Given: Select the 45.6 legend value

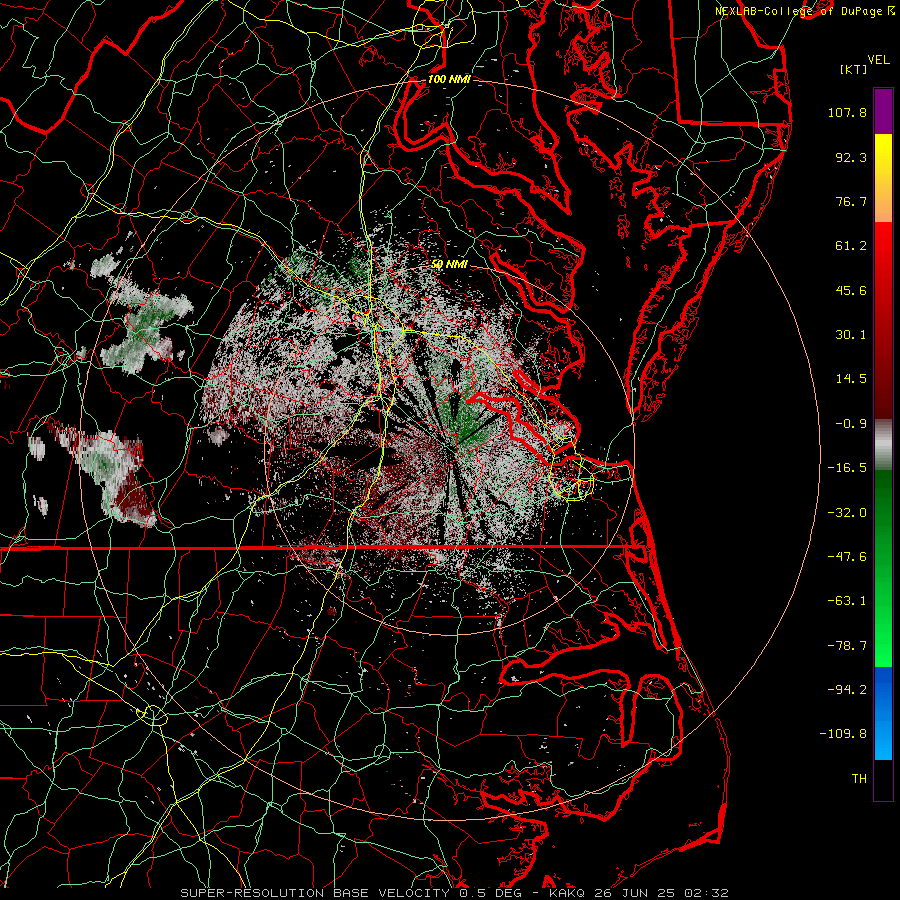Looking at the screenshot, I should (851, 290).
